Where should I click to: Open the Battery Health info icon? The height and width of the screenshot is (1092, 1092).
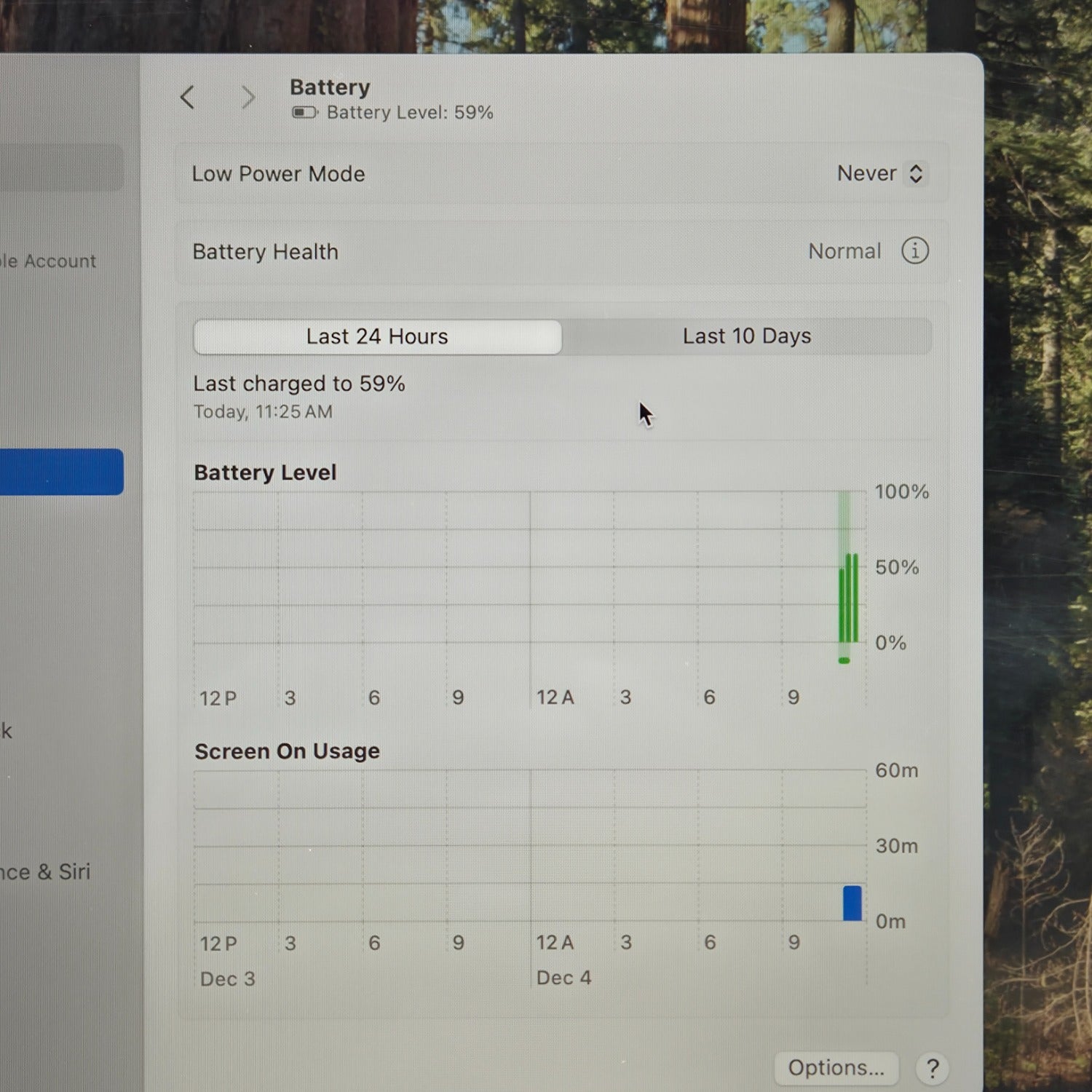(x=914, y=251)
